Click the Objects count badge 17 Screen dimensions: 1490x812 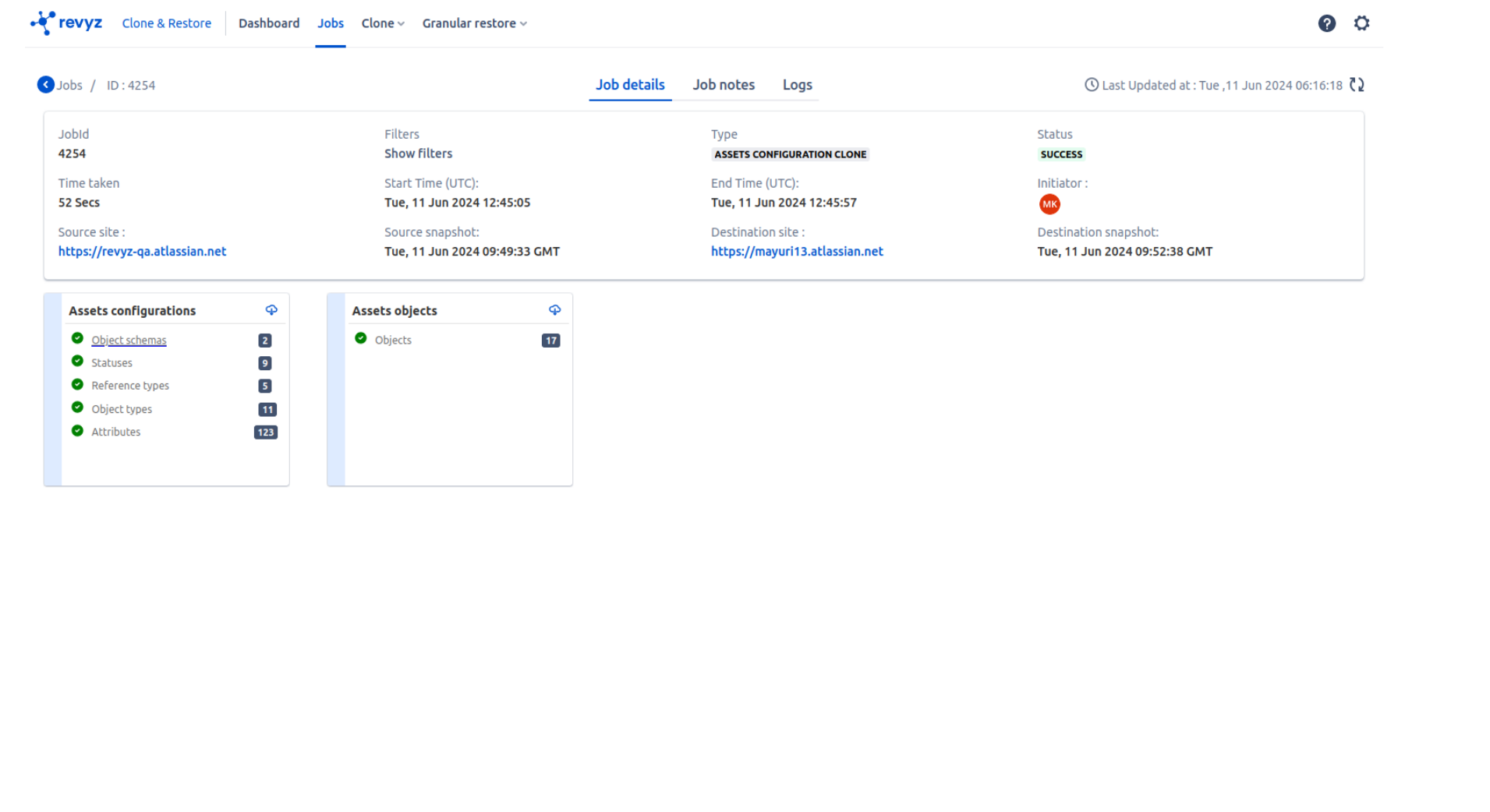tap(550, 341)
